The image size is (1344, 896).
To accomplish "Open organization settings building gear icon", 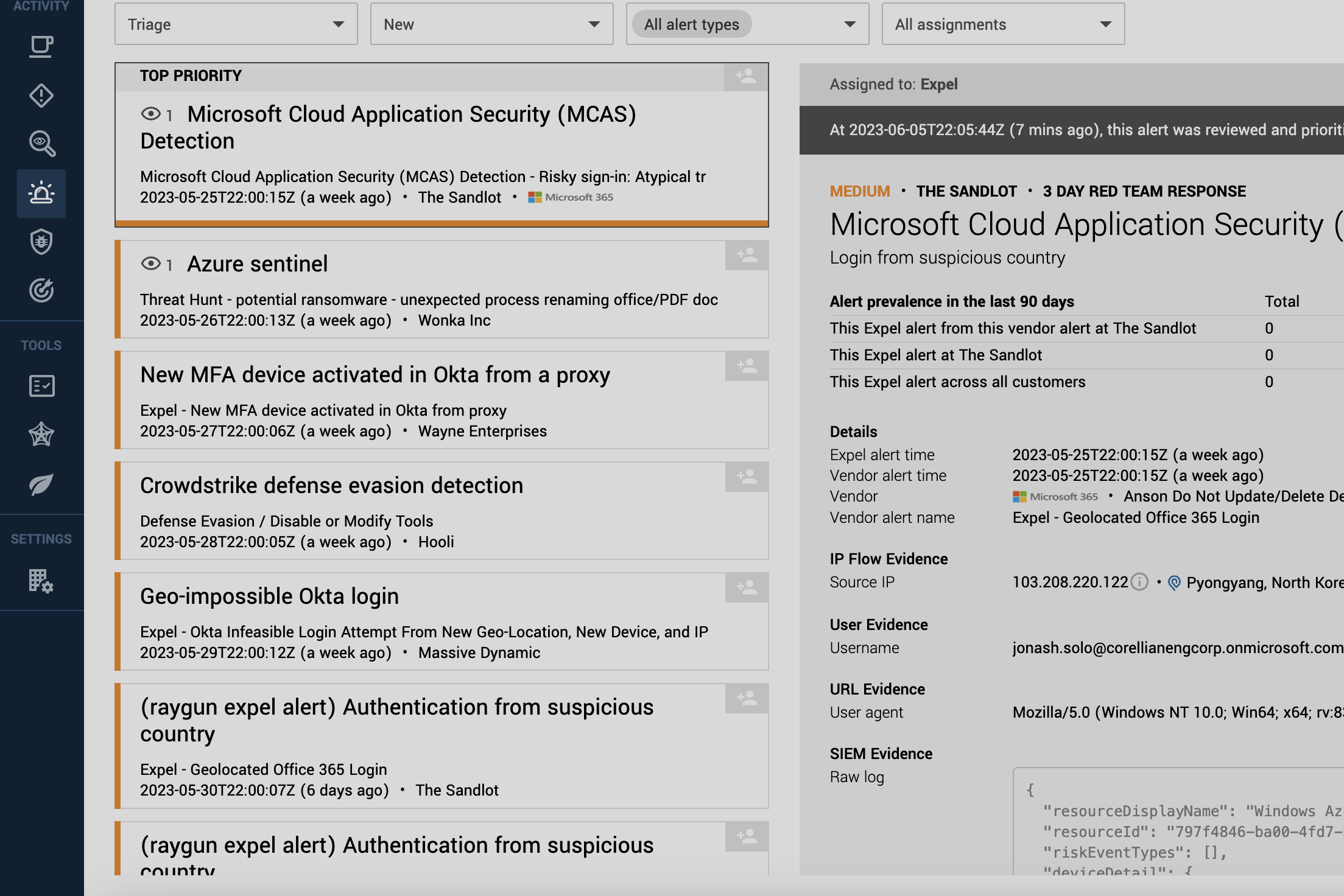I will click(41, 581).
